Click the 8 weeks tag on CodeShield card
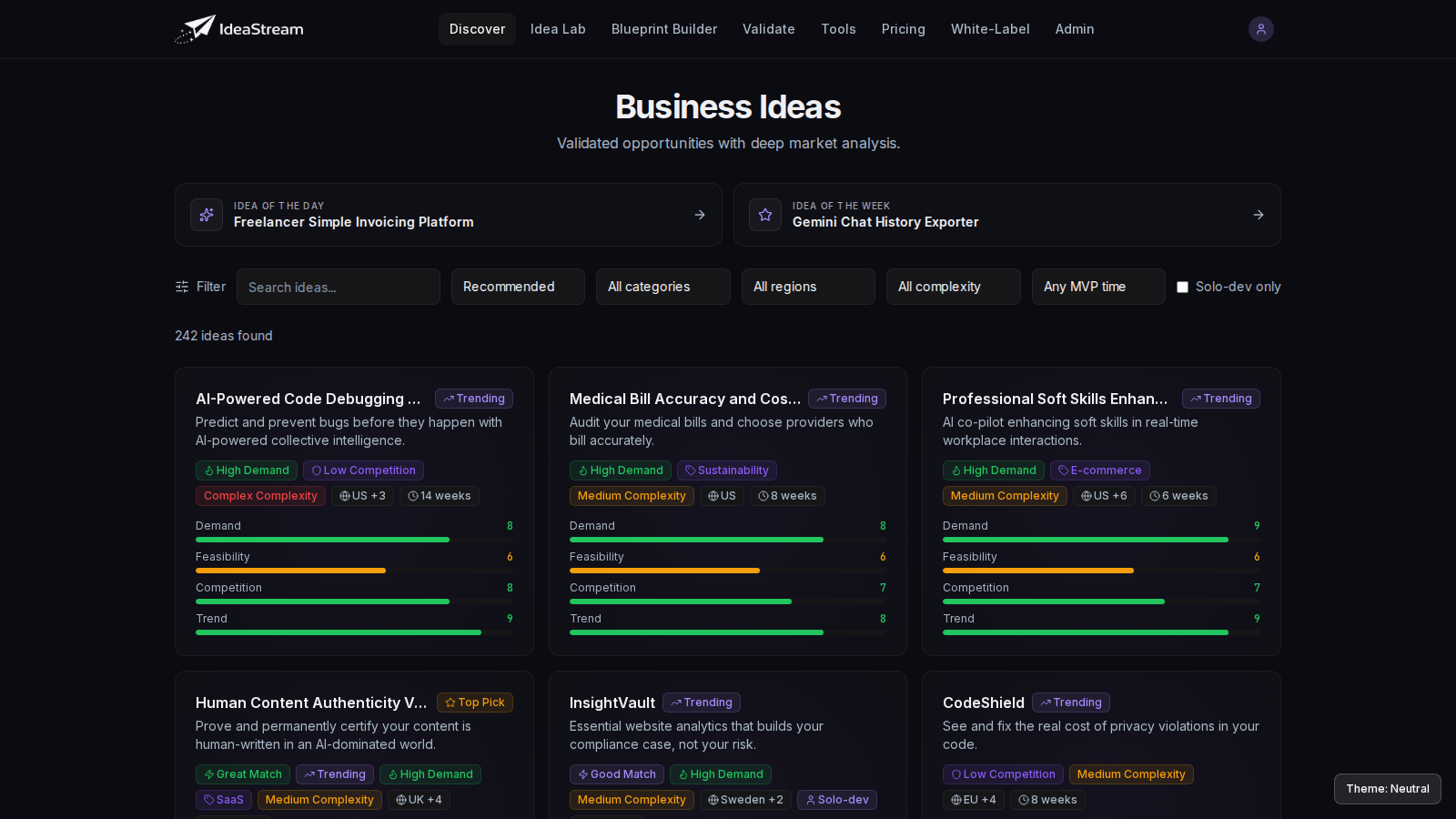The width and height of the screenshot is (1456, 819). point(1047,800)
